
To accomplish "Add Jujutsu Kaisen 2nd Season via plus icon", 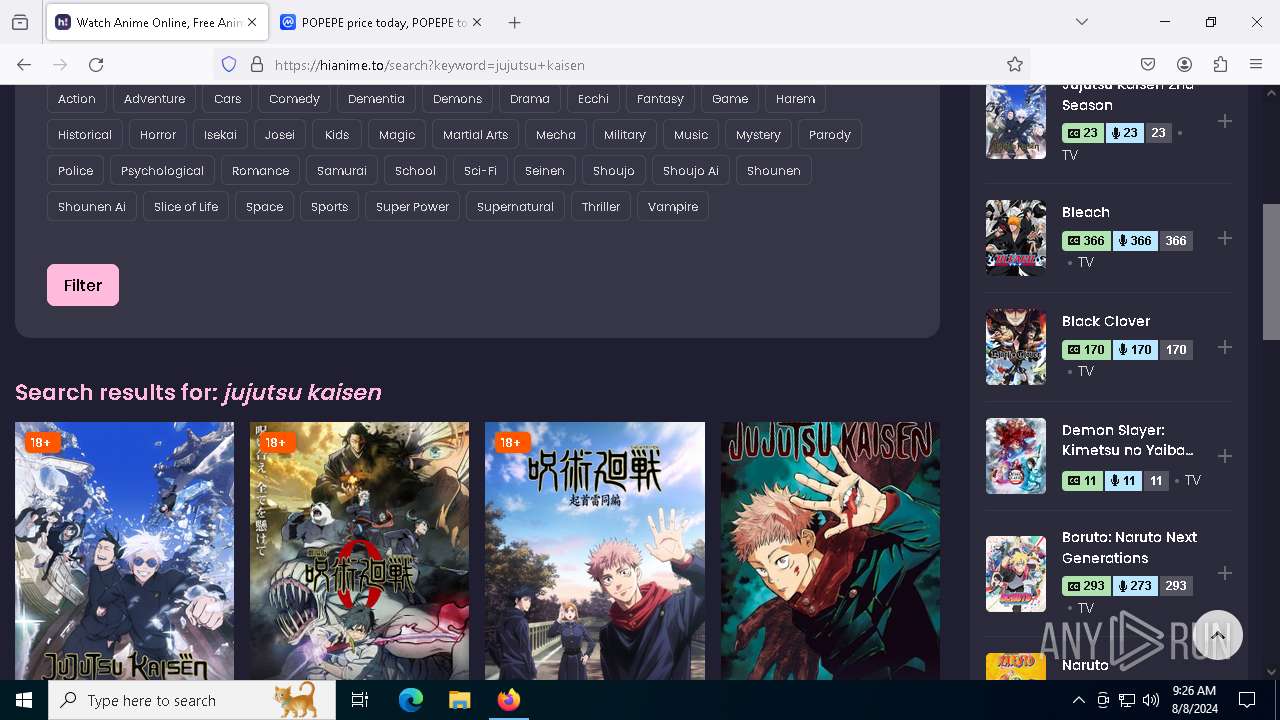I will [1225, 121].
